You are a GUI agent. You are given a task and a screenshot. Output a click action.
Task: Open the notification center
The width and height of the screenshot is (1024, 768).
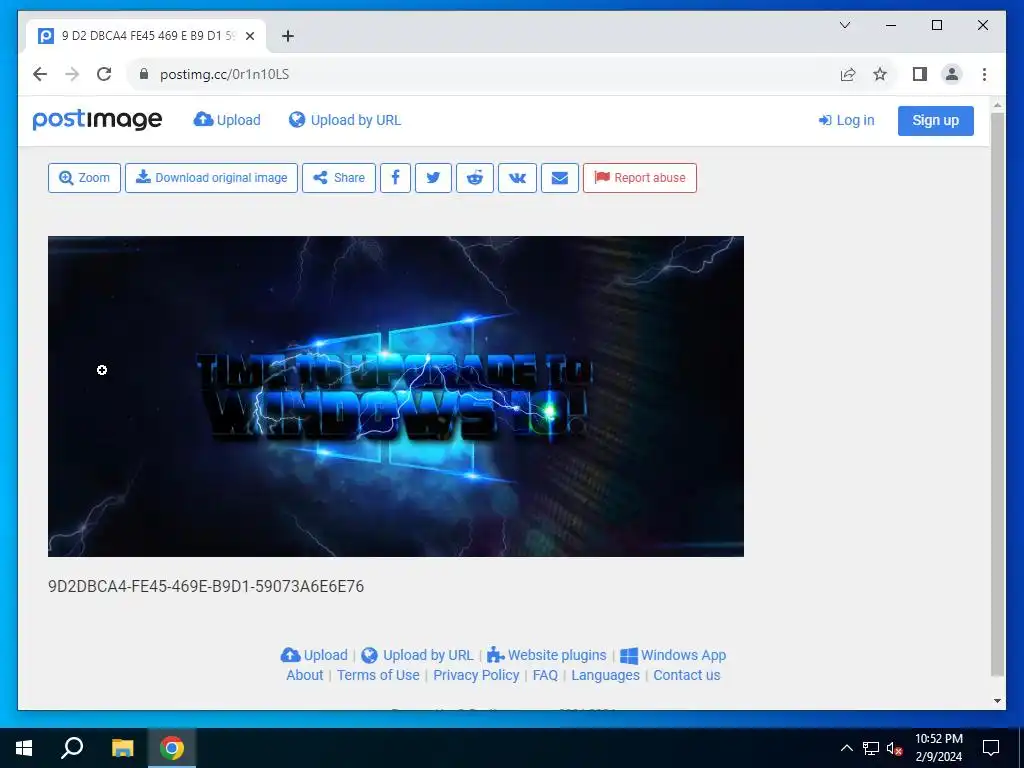click(991, 748)
